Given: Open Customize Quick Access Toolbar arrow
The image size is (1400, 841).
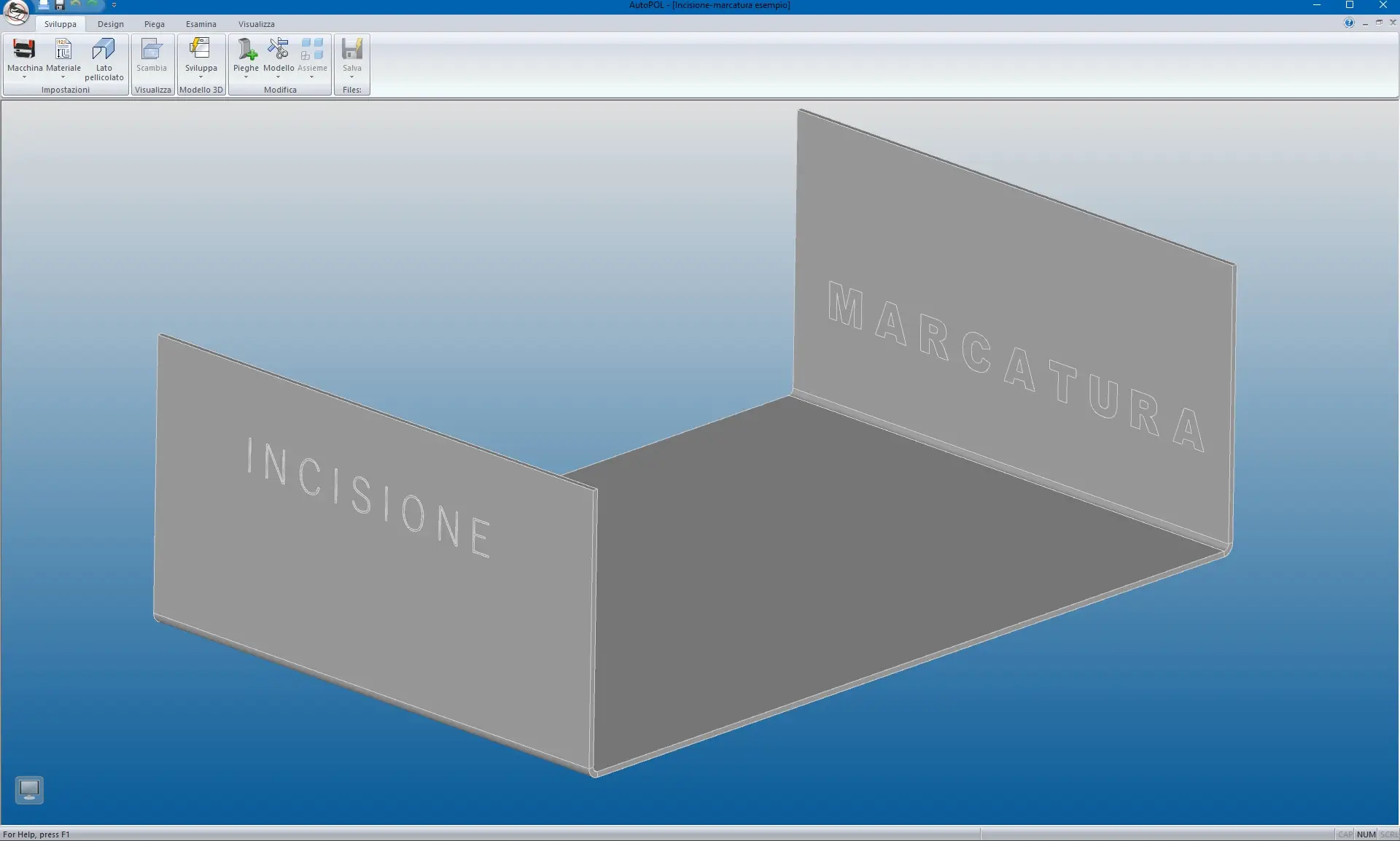Looking at the screenshot, I should click(x=114, y=5).
